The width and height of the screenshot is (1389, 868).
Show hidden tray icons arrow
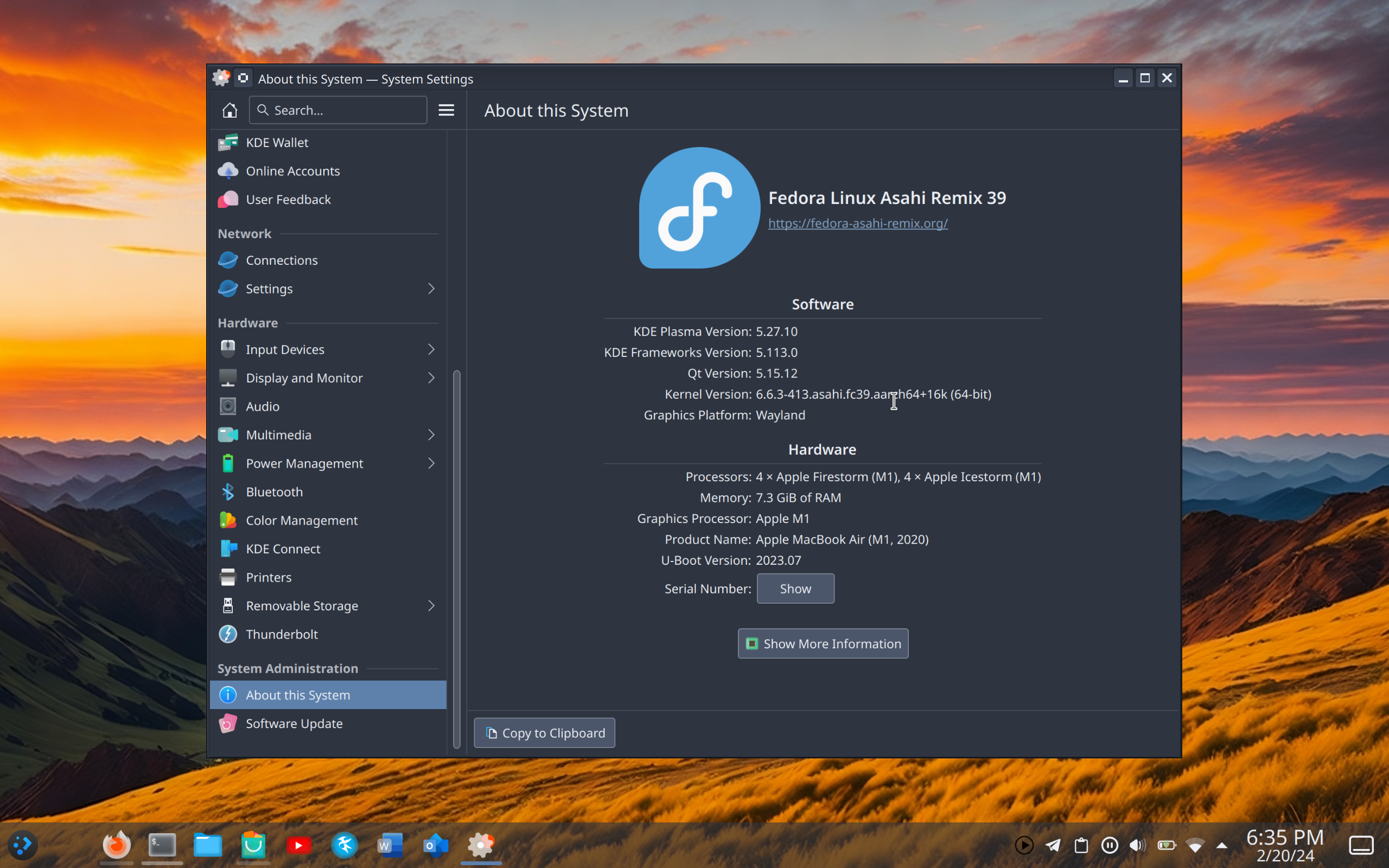[x=1222, y=845]
